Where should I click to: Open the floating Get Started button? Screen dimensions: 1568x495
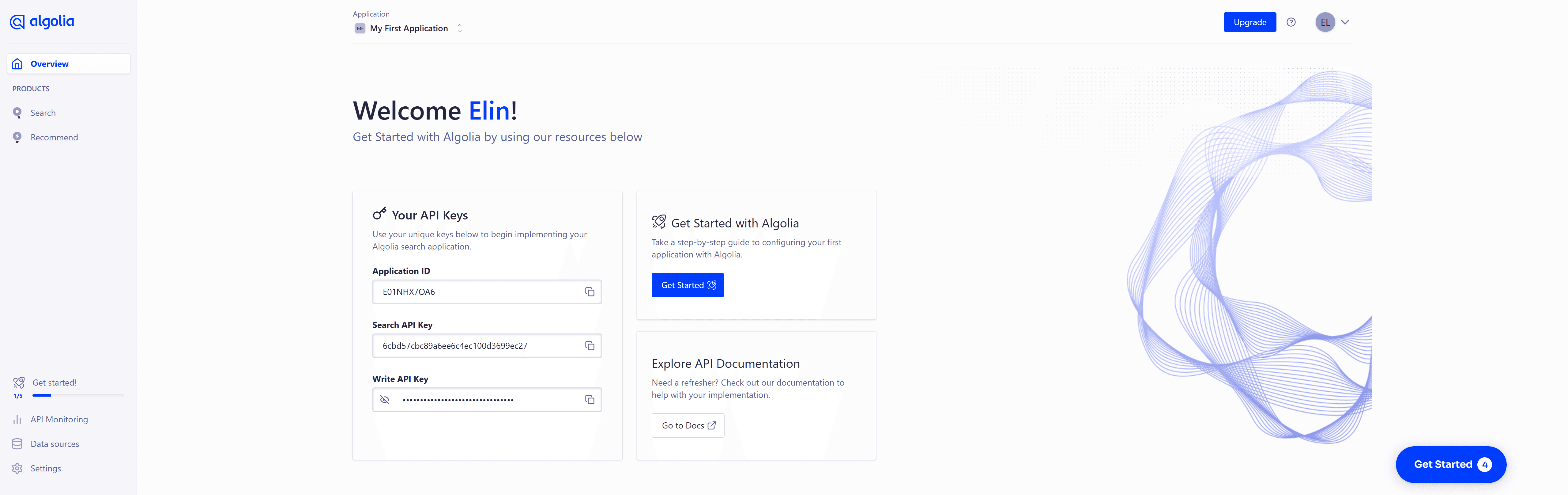tap(1450, 465)
